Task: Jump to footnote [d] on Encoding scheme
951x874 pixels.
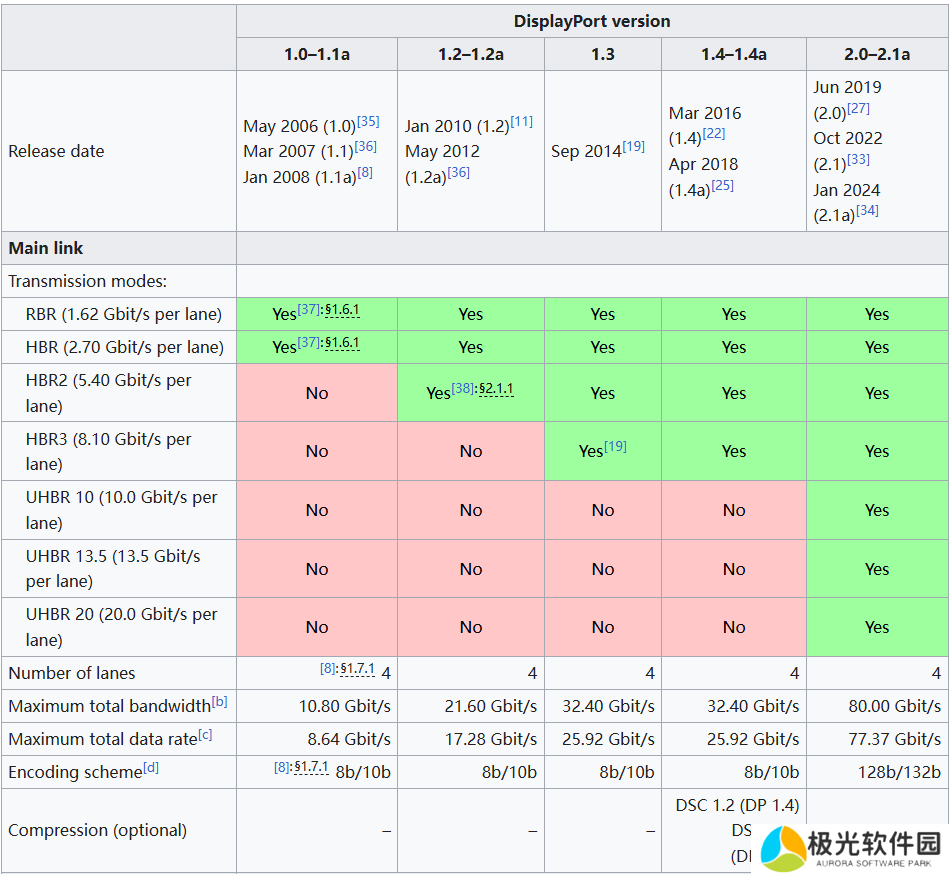Action: (x=151, y=768)
